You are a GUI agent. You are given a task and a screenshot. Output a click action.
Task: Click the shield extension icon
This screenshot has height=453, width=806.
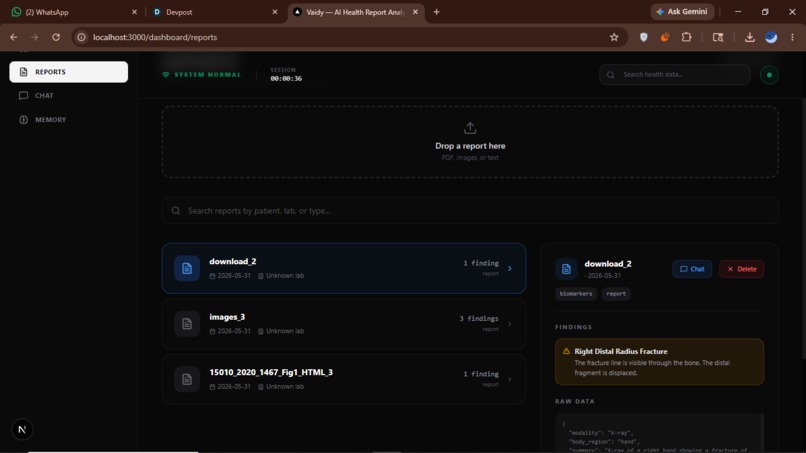click(x=644, y=37)
